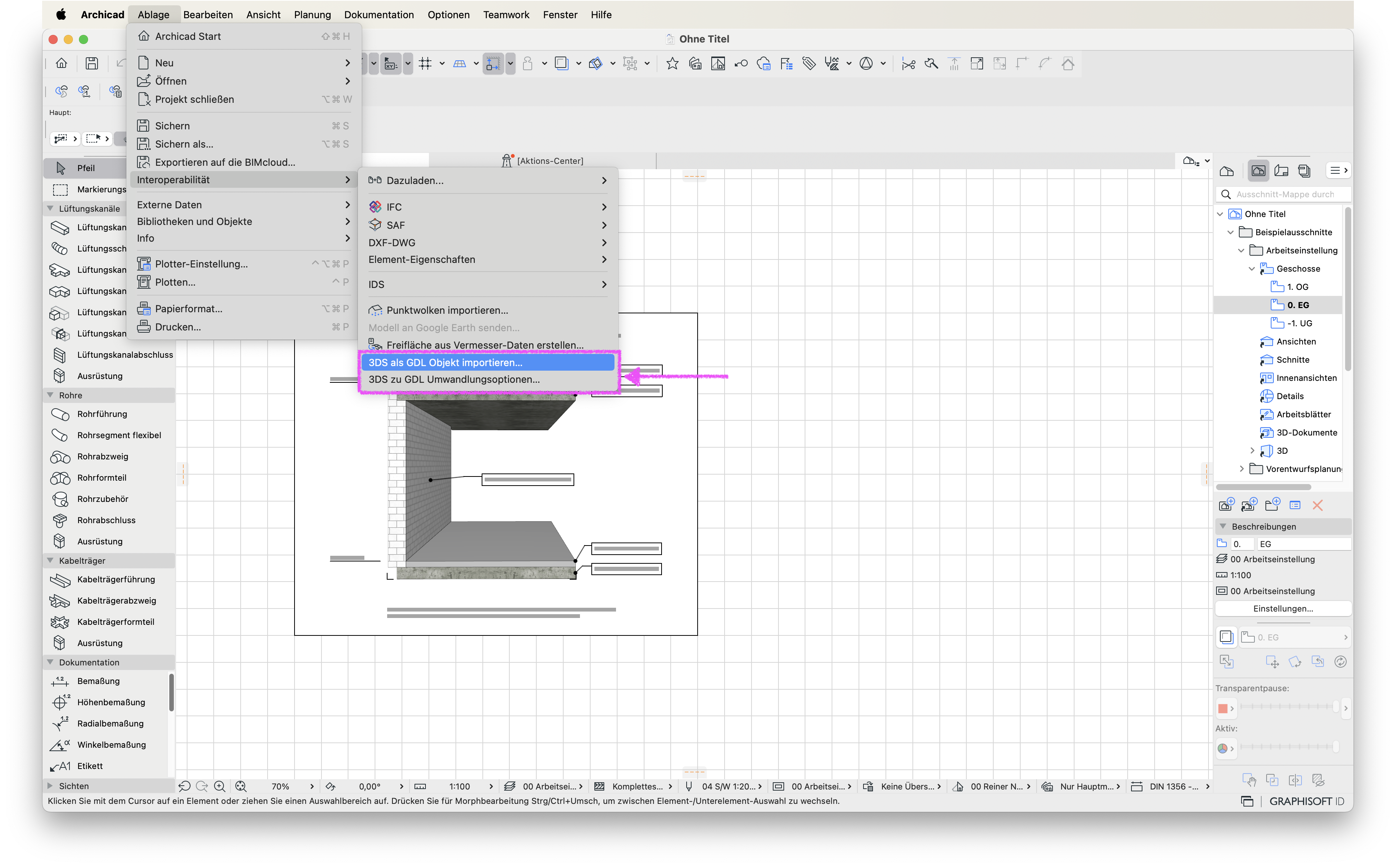Click the red X delete icon in navigator
Image resolution: width=1396 pixels, height=868 pixels.
tap(1317, 505)
